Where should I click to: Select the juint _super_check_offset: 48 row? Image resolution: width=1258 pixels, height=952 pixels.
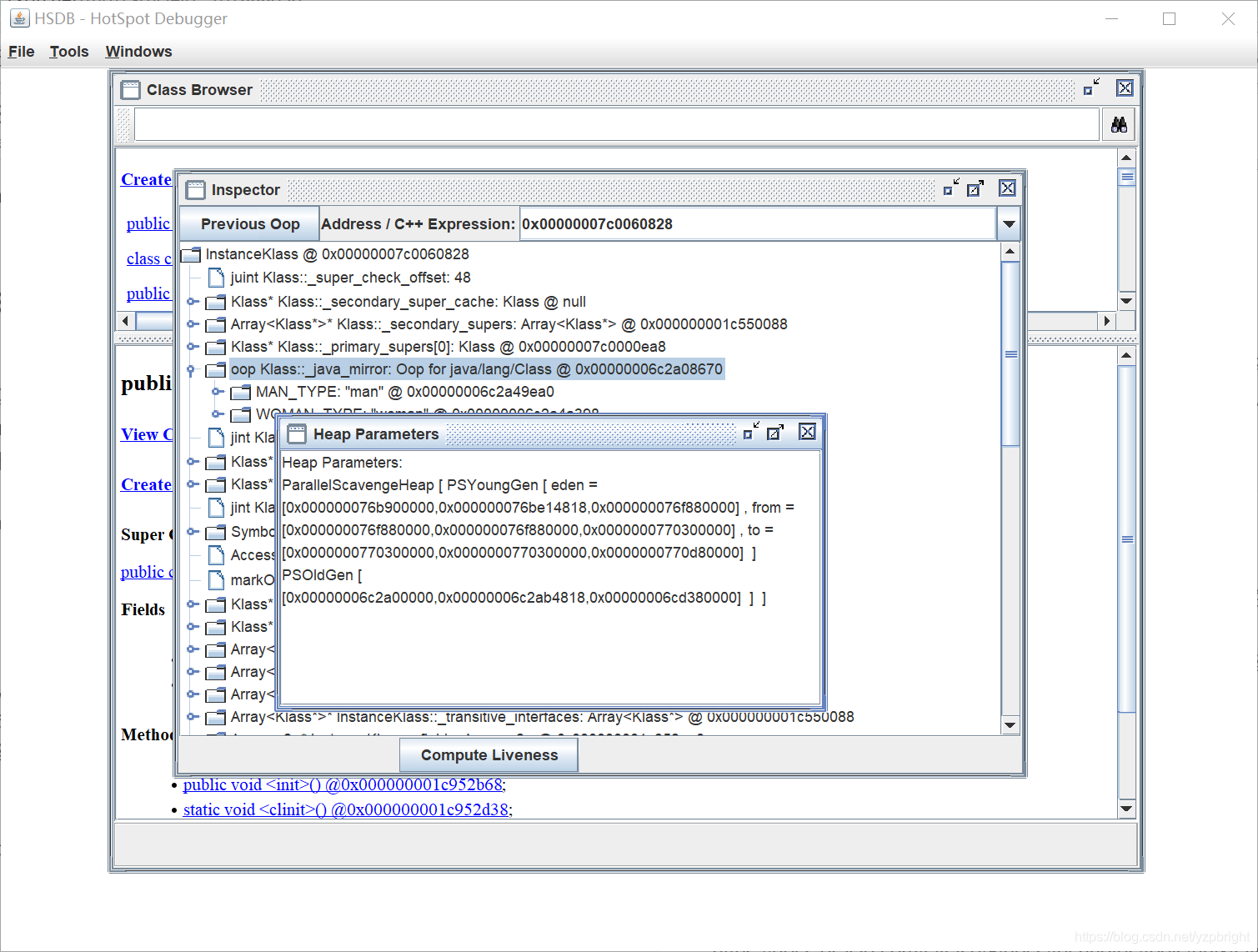(x=350, y=278)
